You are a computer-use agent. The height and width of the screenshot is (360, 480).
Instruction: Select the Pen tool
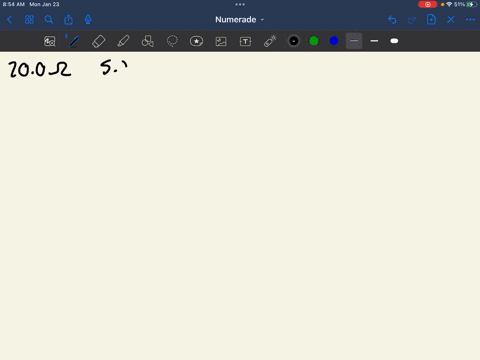pyautogui.click(x=74, y=41)
